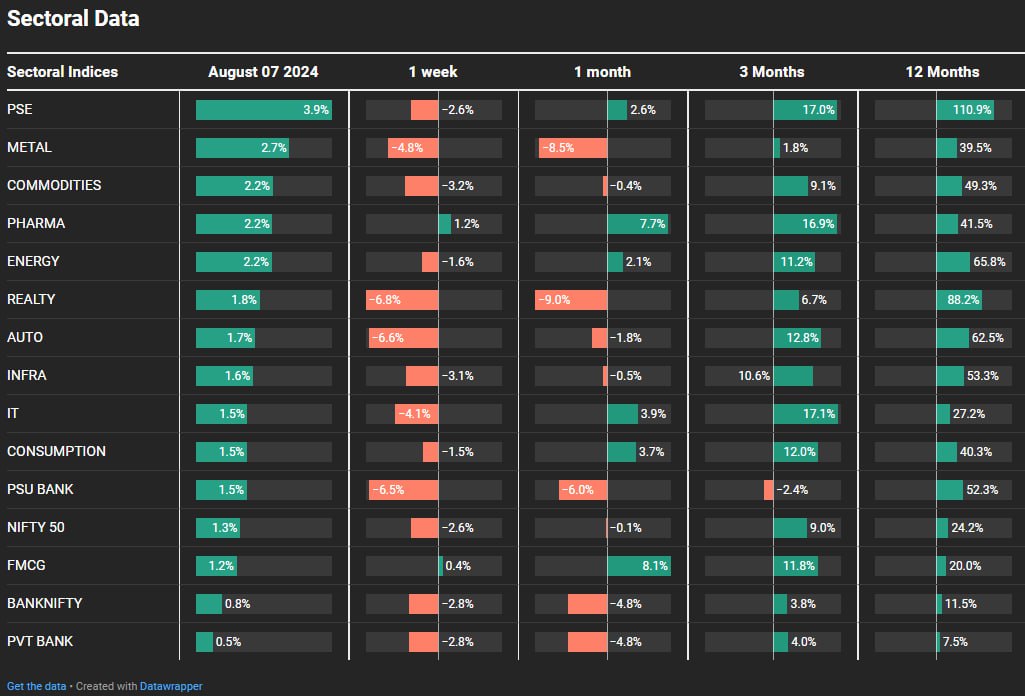Click the '1 month' column header
Screen dimensions: 1025x696
pyautogui.click(x=602, y=72)
